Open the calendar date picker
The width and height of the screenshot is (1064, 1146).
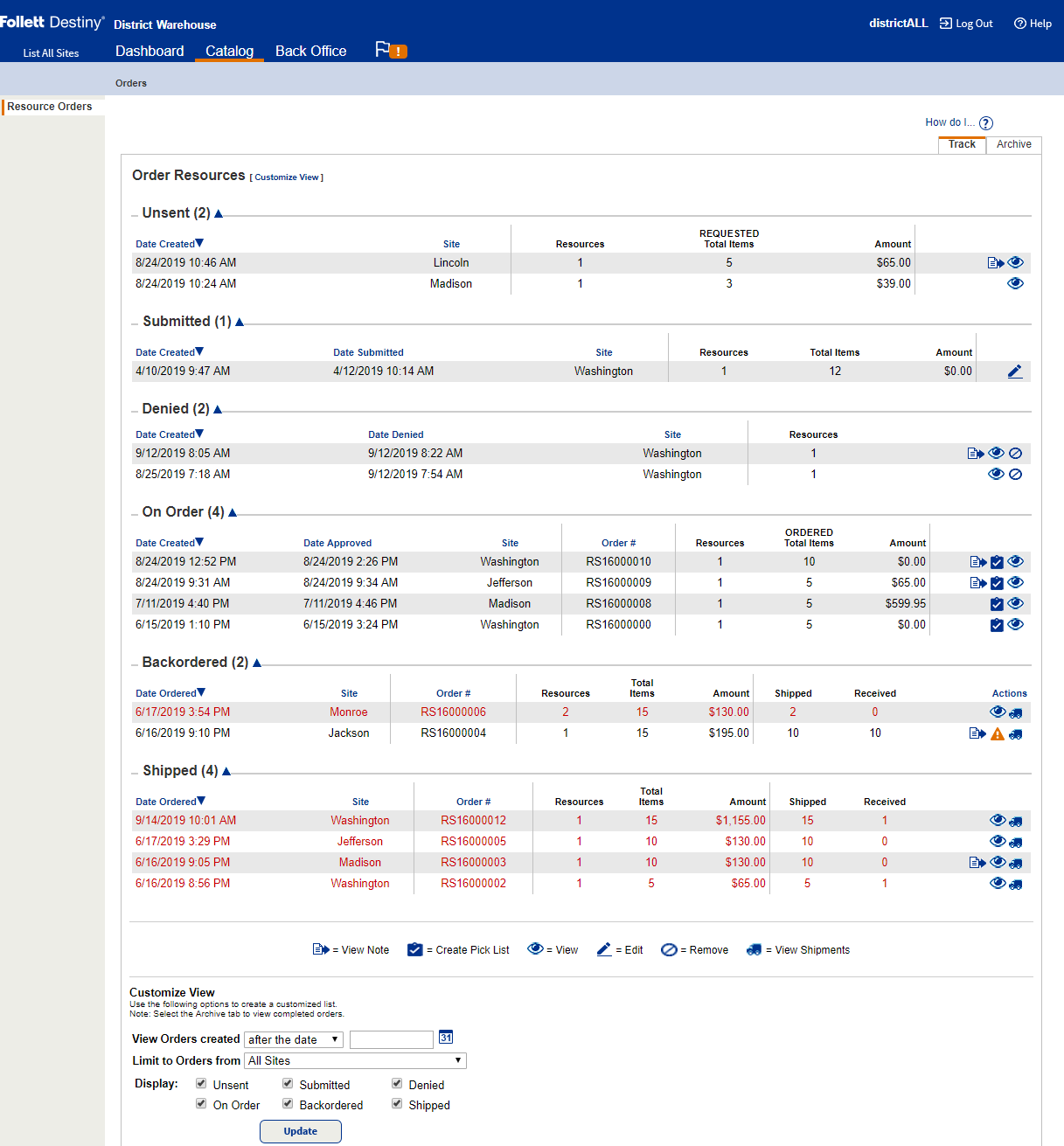pyautogui.click(x=446, y=1038)
